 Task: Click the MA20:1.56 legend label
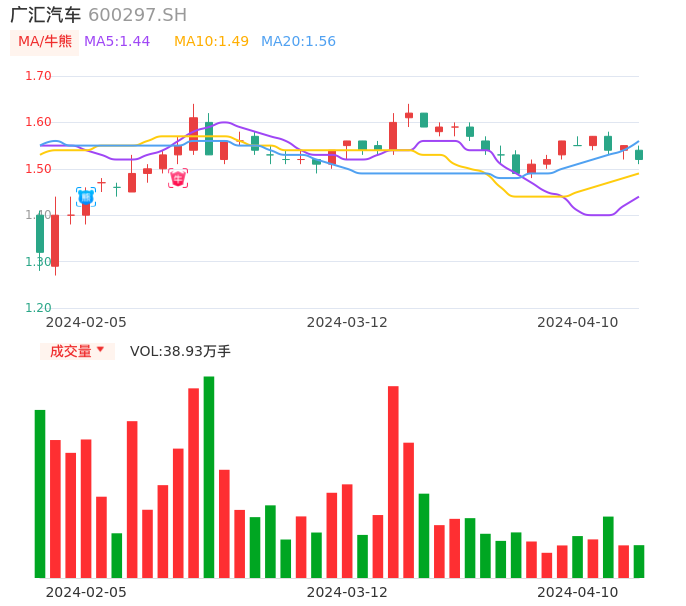(298, 42)
